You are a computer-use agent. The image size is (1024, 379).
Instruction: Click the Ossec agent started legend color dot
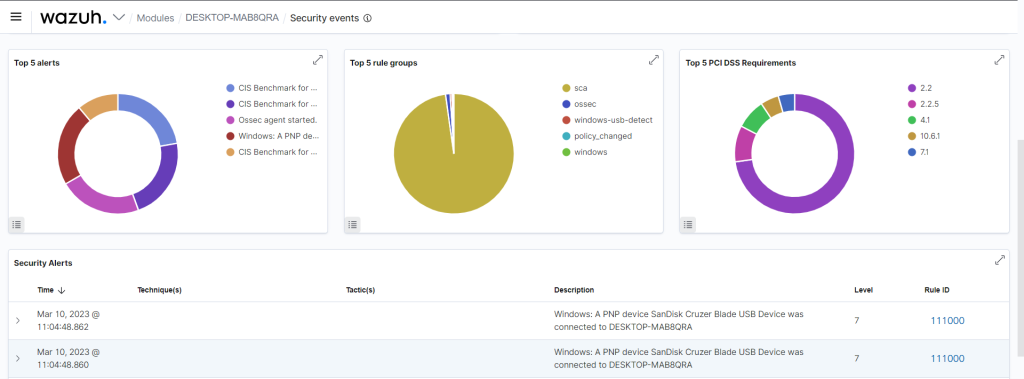pyautogui.click(x=230, y=120)
